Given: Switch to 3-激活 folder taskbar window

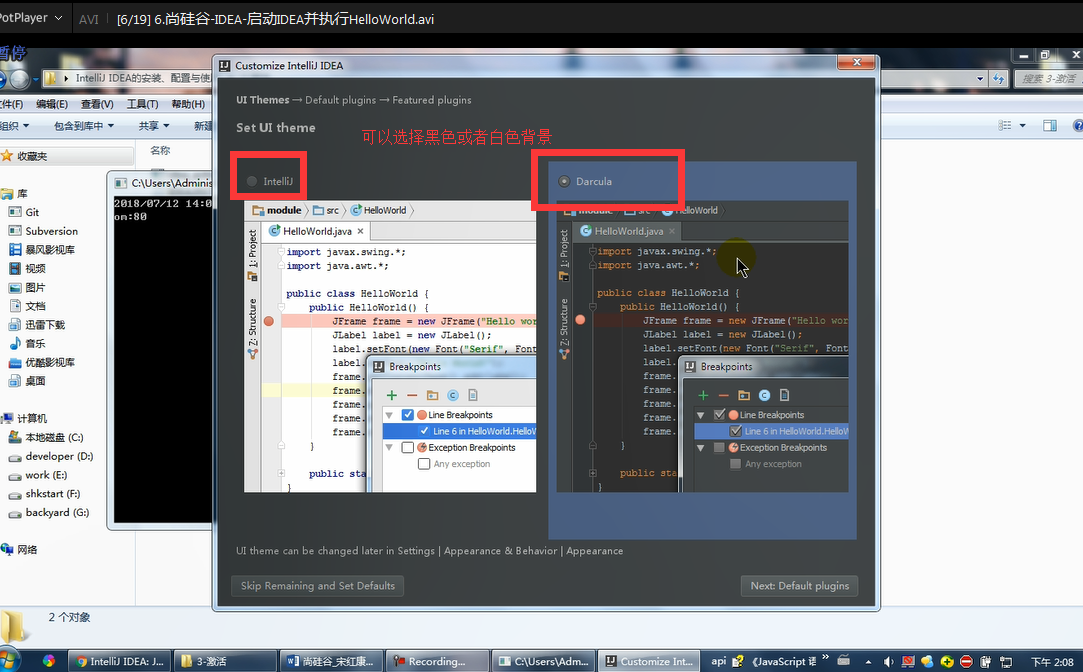Looking at the screenshot, I should coord(225,661).
